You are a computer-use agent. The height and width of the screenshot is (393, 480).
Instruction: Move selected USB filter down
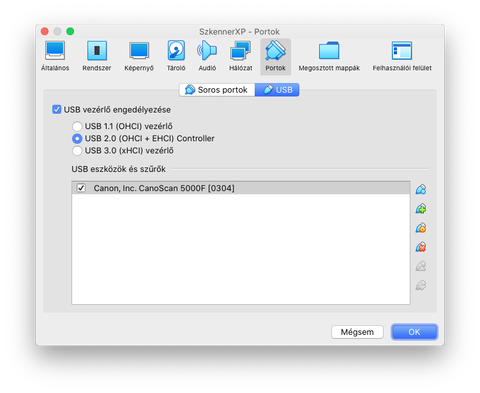pyautogui.click(x=421, y=285)
